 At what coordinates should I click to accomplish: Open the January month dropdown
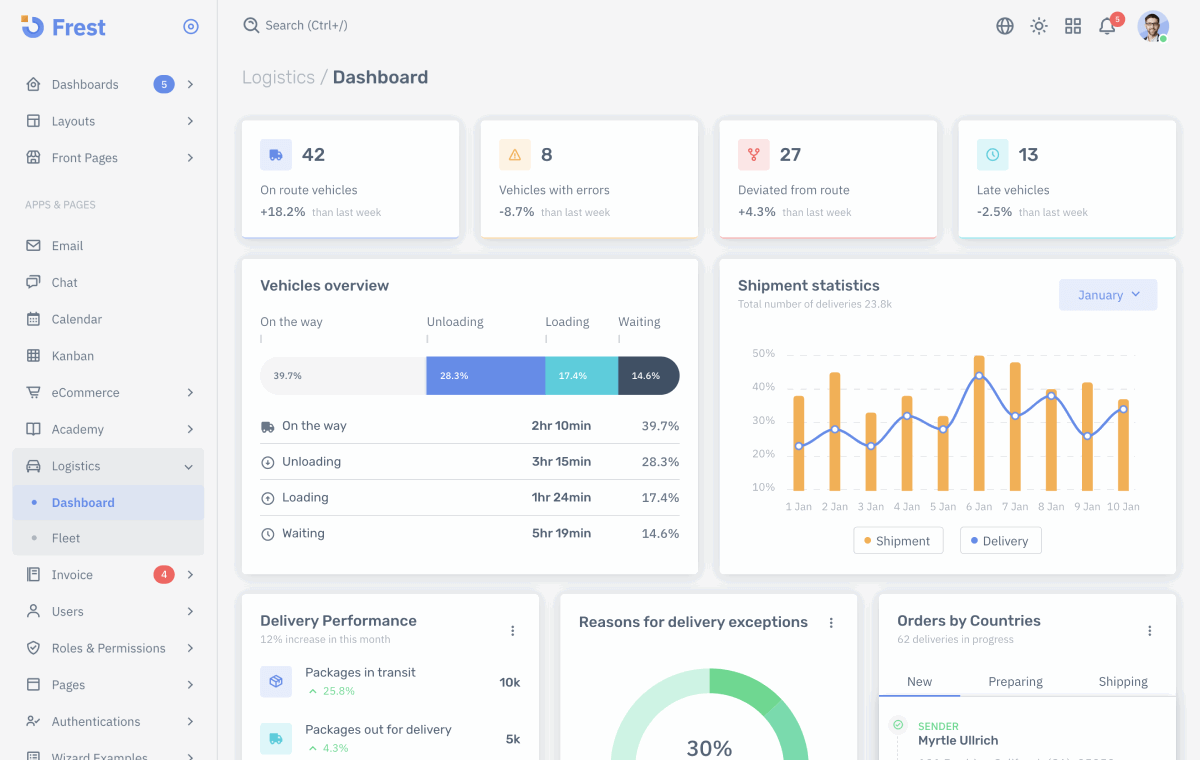tap(1108, 294)
